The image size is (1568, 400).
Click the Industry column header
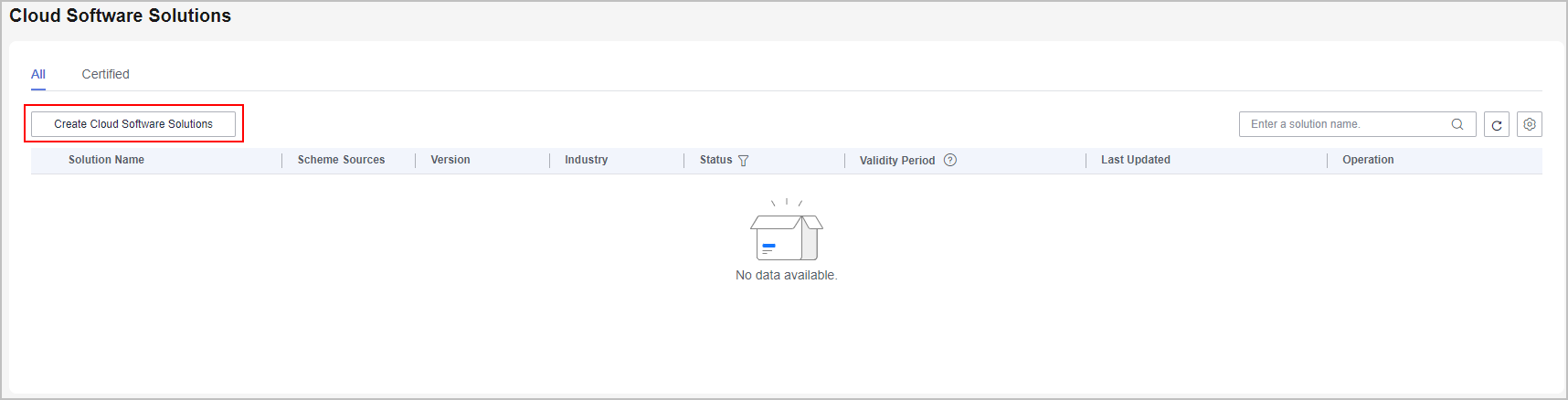[586, 160]
